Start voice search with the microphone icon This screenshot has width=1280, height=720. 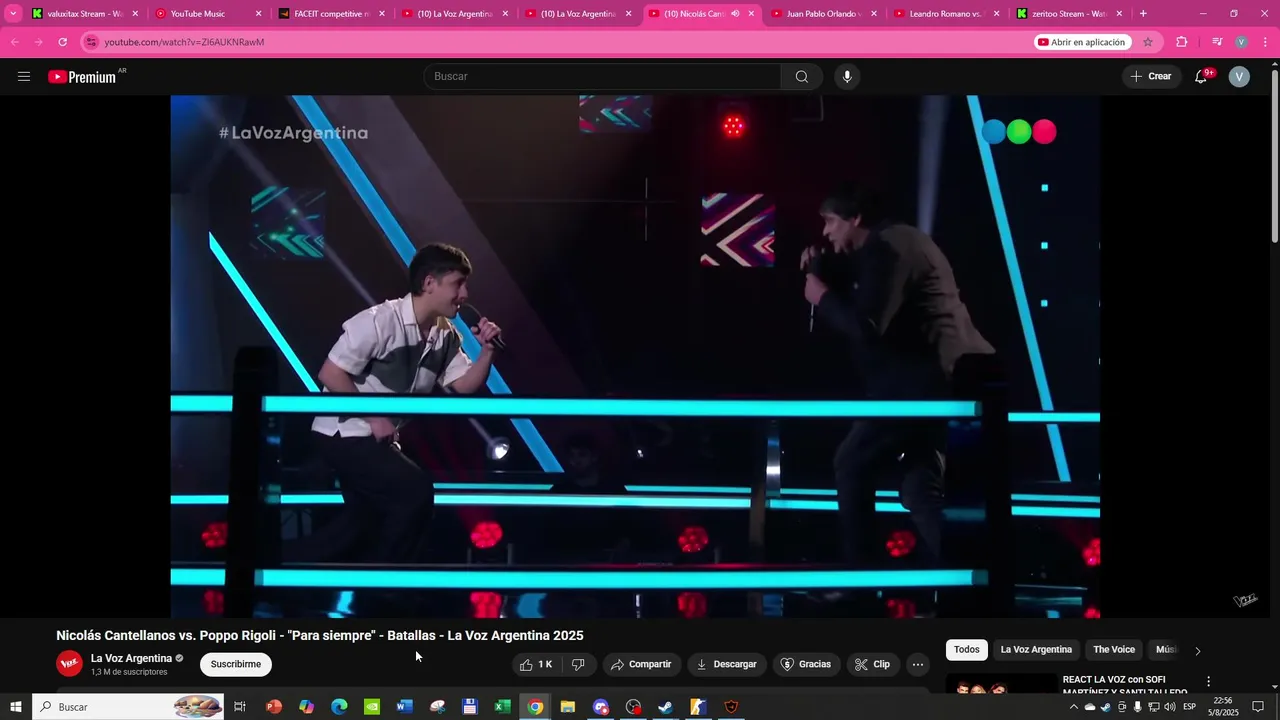(x=847, y=77)
